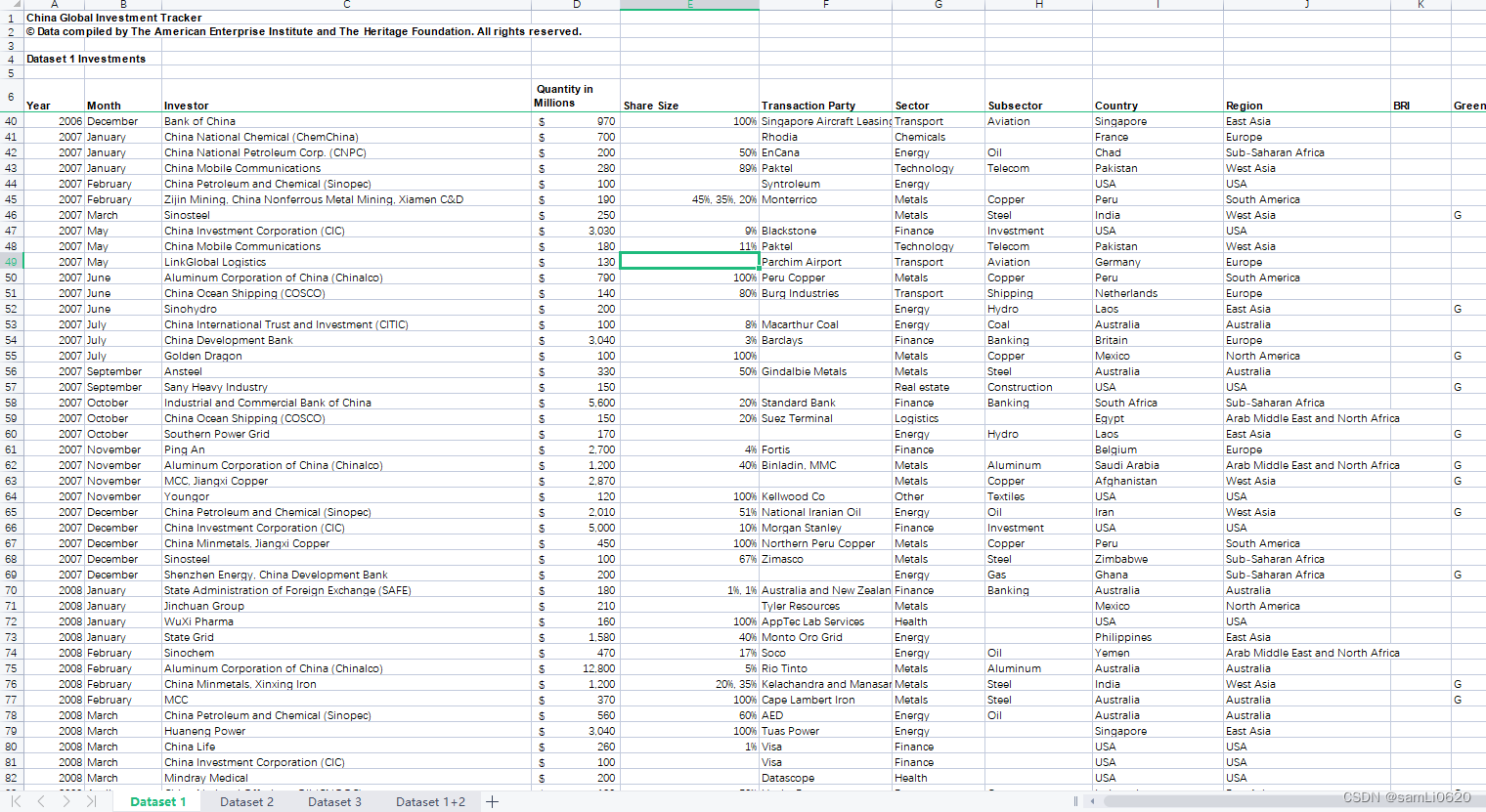Image resolution: width=1486 pixels, height=812 pixels.
Task: Click the title cell China Global Investment Tracker
Action: [x=113, y=18]
